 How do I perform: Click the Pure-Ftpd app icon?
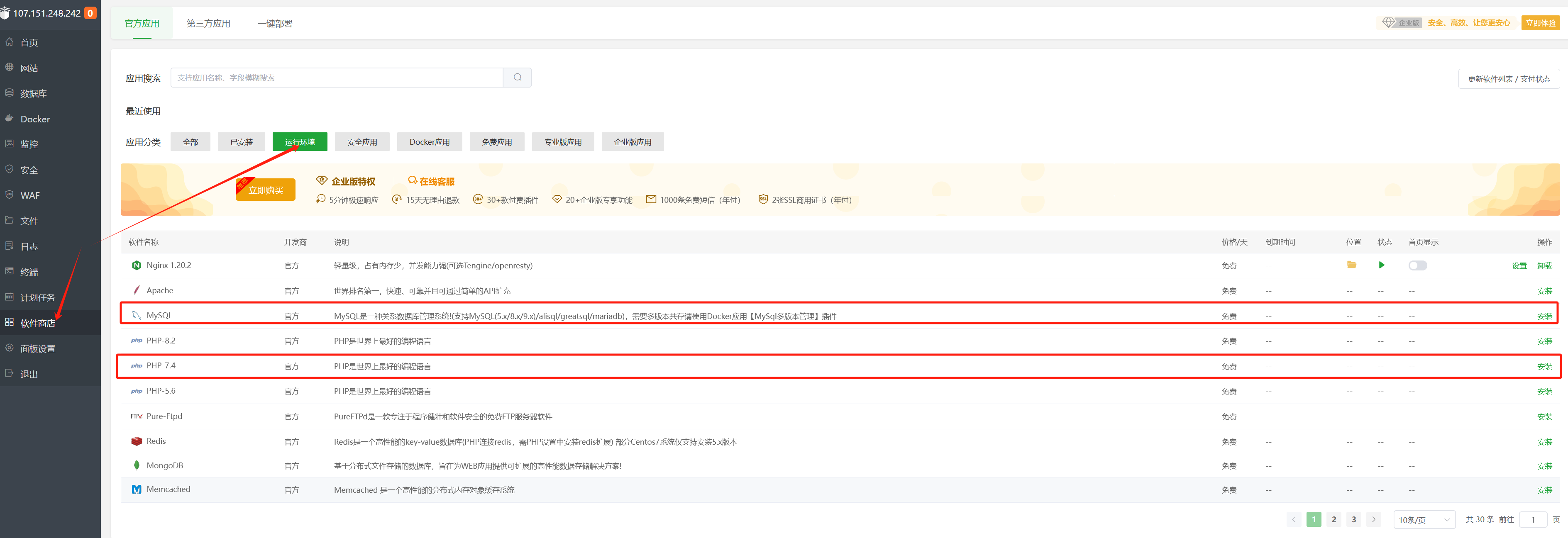coord(137,416)
